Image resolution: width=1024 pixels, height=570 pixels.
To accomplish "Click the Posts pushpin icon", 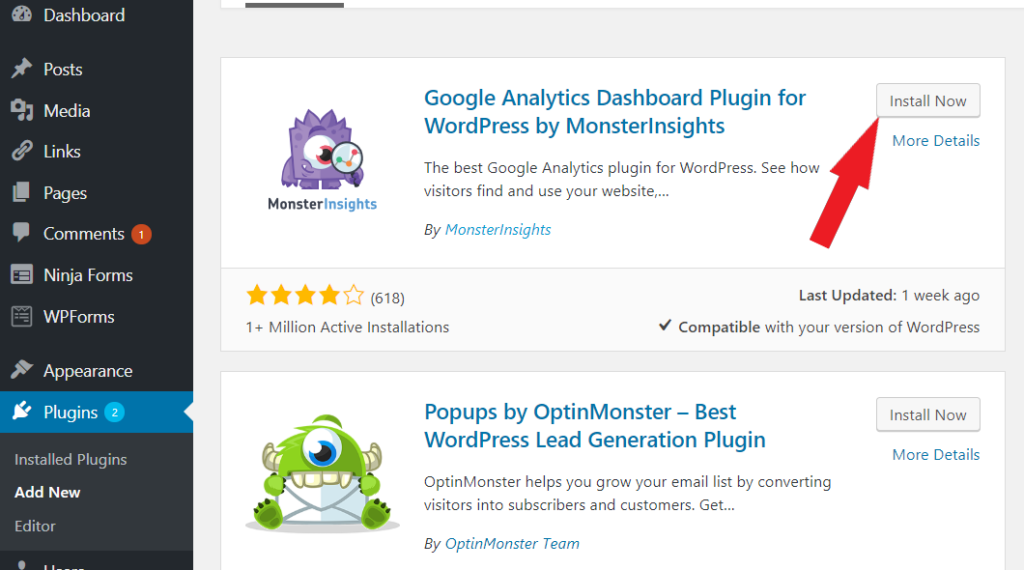I will point(22,69).
